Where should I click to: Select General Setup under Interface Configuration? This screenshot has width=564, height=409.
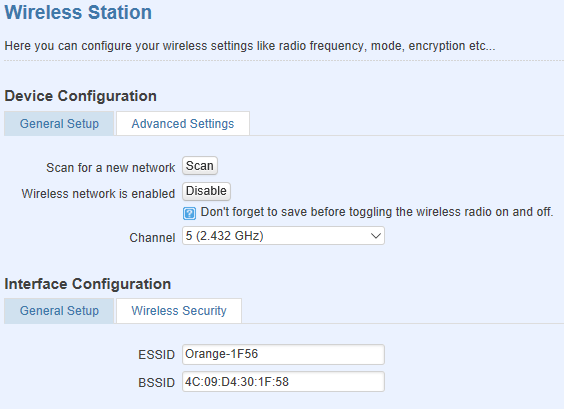59,311
